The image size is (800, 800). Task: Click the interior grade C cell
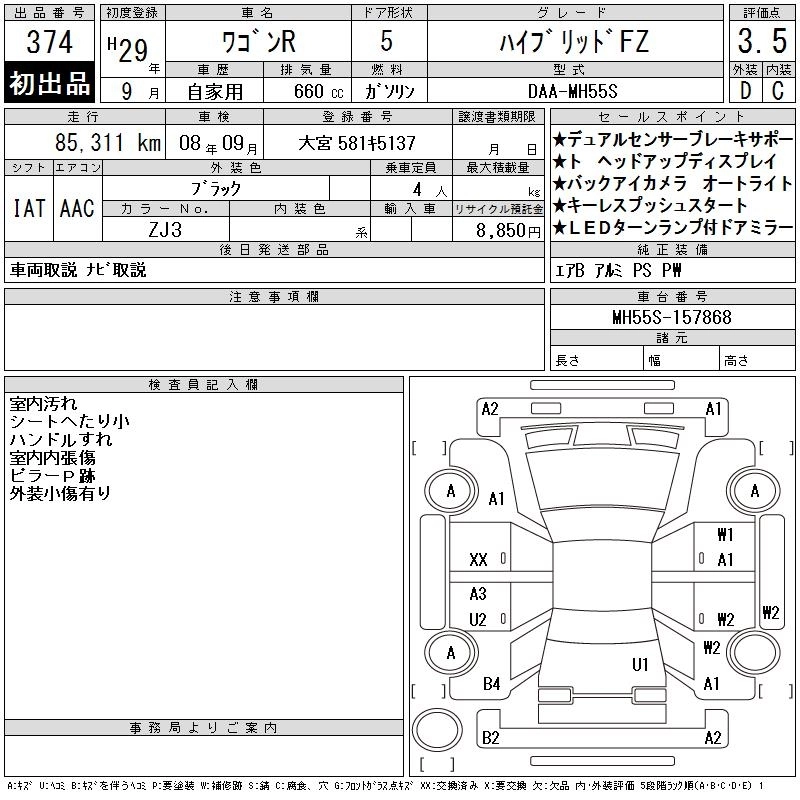pos(778,90)
